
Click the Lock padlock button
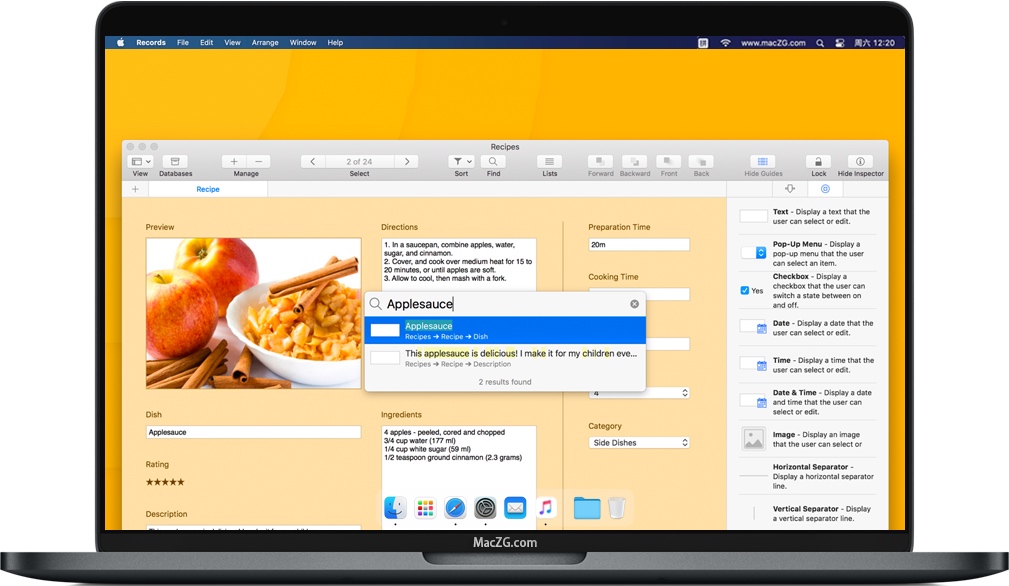(x=819, y=161)
